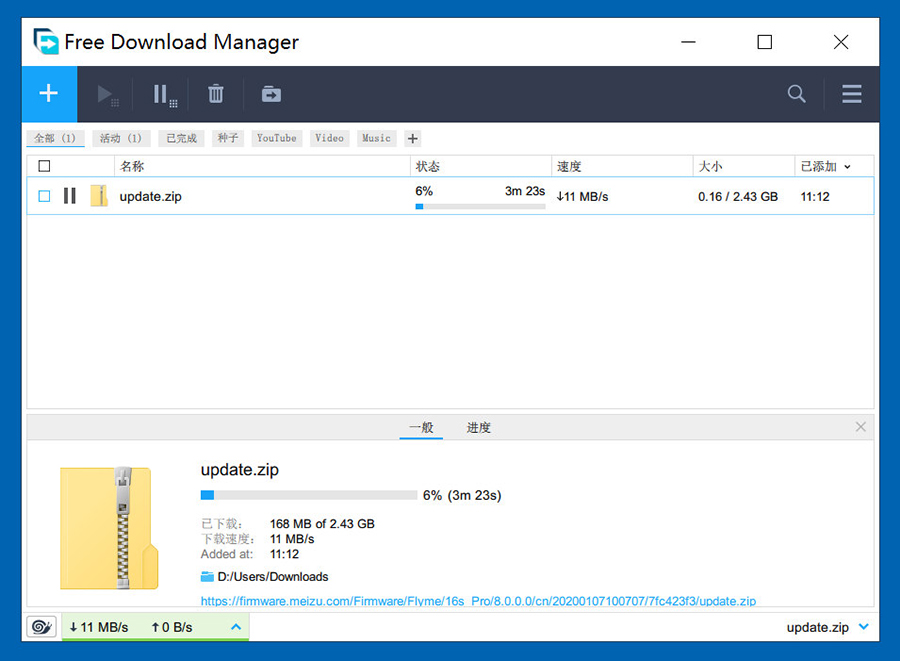Screen dimensions: 900x661
Task: Start all downloads with play icon
Action: point(106,95)
